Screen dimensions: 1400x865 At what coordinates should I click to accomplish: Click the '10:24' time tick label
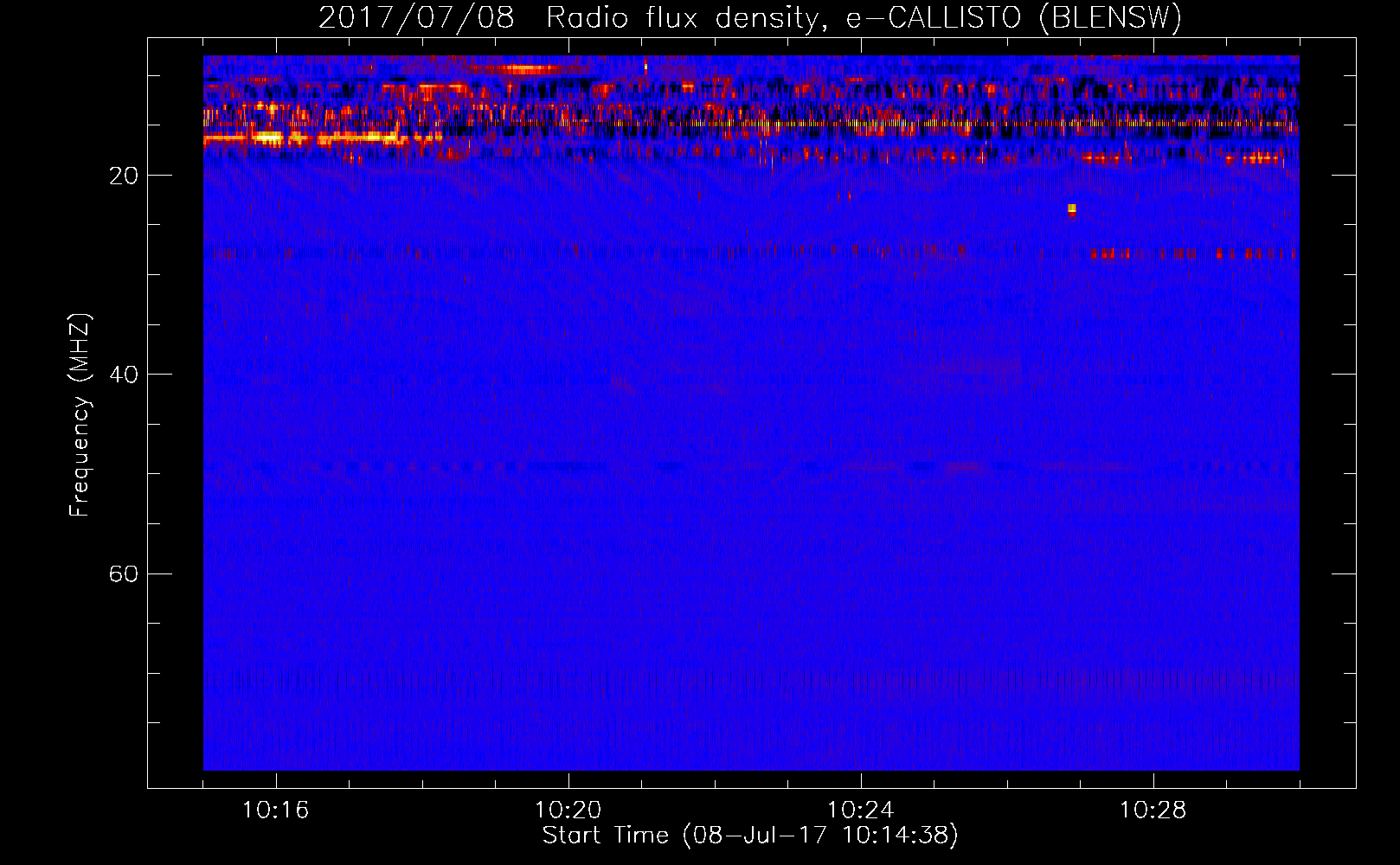pyautogui.click(x=860, y=811)
